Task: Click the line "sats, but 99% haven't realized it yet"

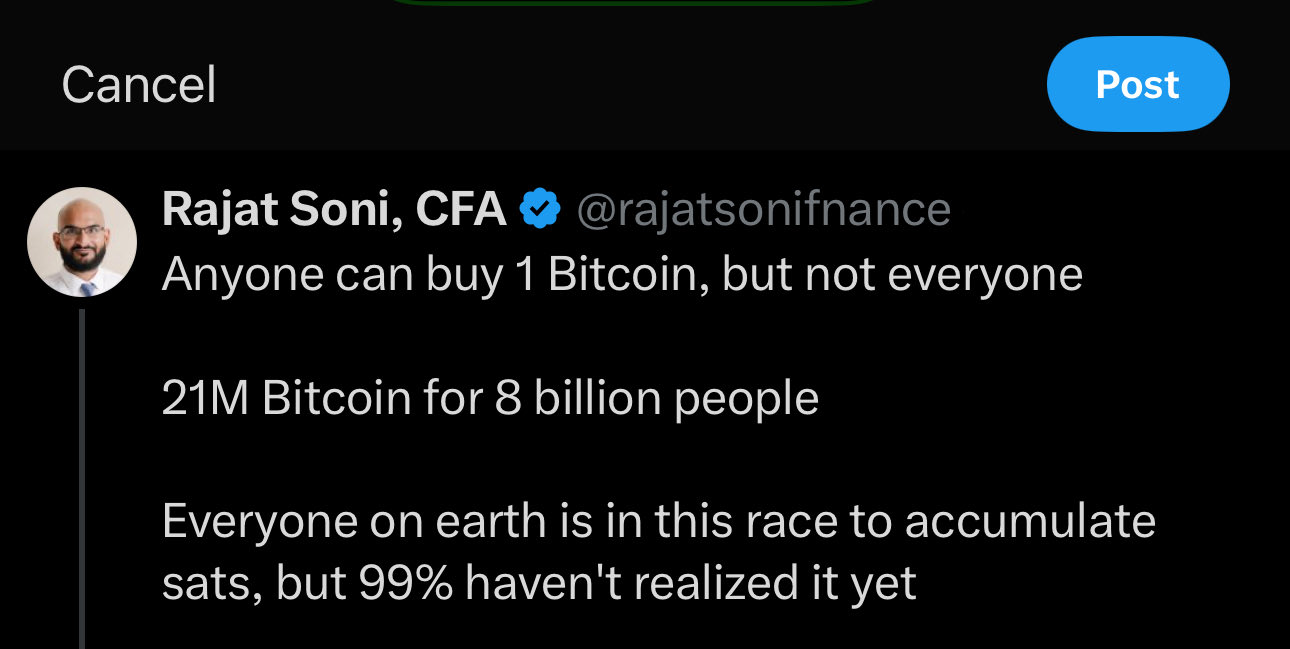Action: pos(539,584)
